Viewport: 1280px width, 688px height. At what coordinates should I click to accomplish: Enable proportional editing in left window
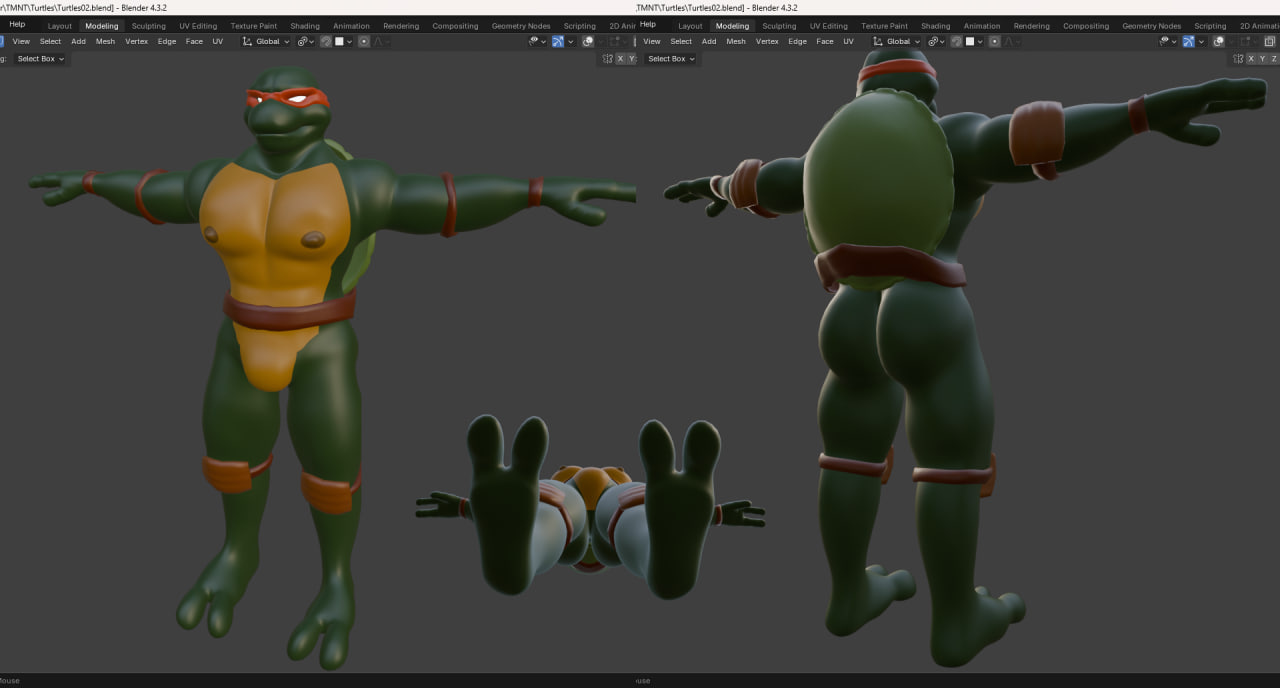pyautogui.click(x=364, y=41)
